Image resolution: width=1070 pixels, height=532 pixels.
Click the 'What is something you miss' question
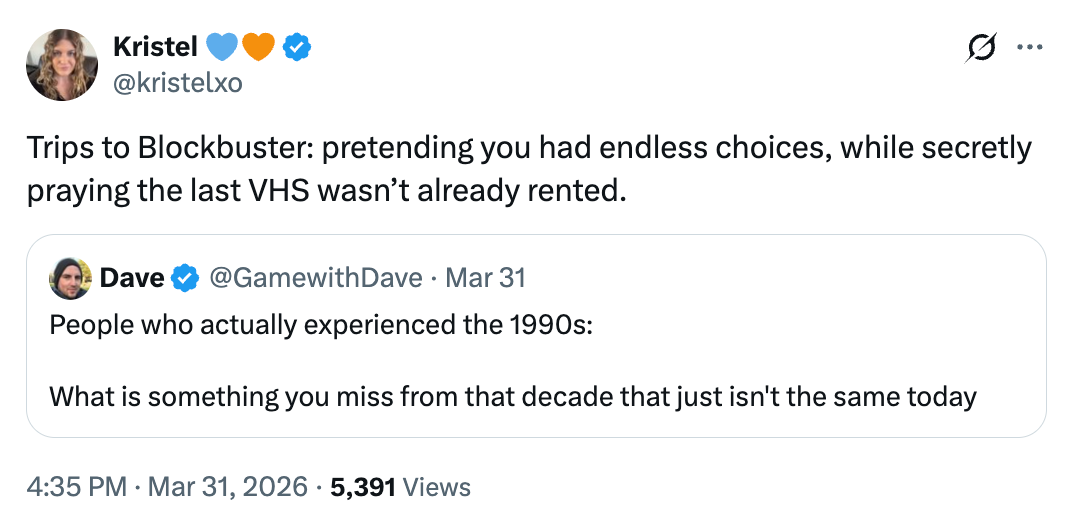tap(512, 396)
